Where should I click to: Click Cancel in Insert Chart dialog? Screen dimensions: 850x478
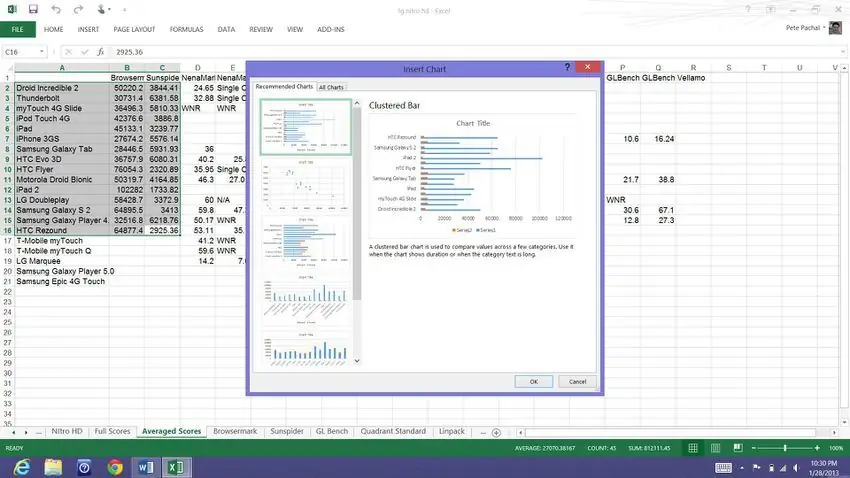click(x=577, y=382)
